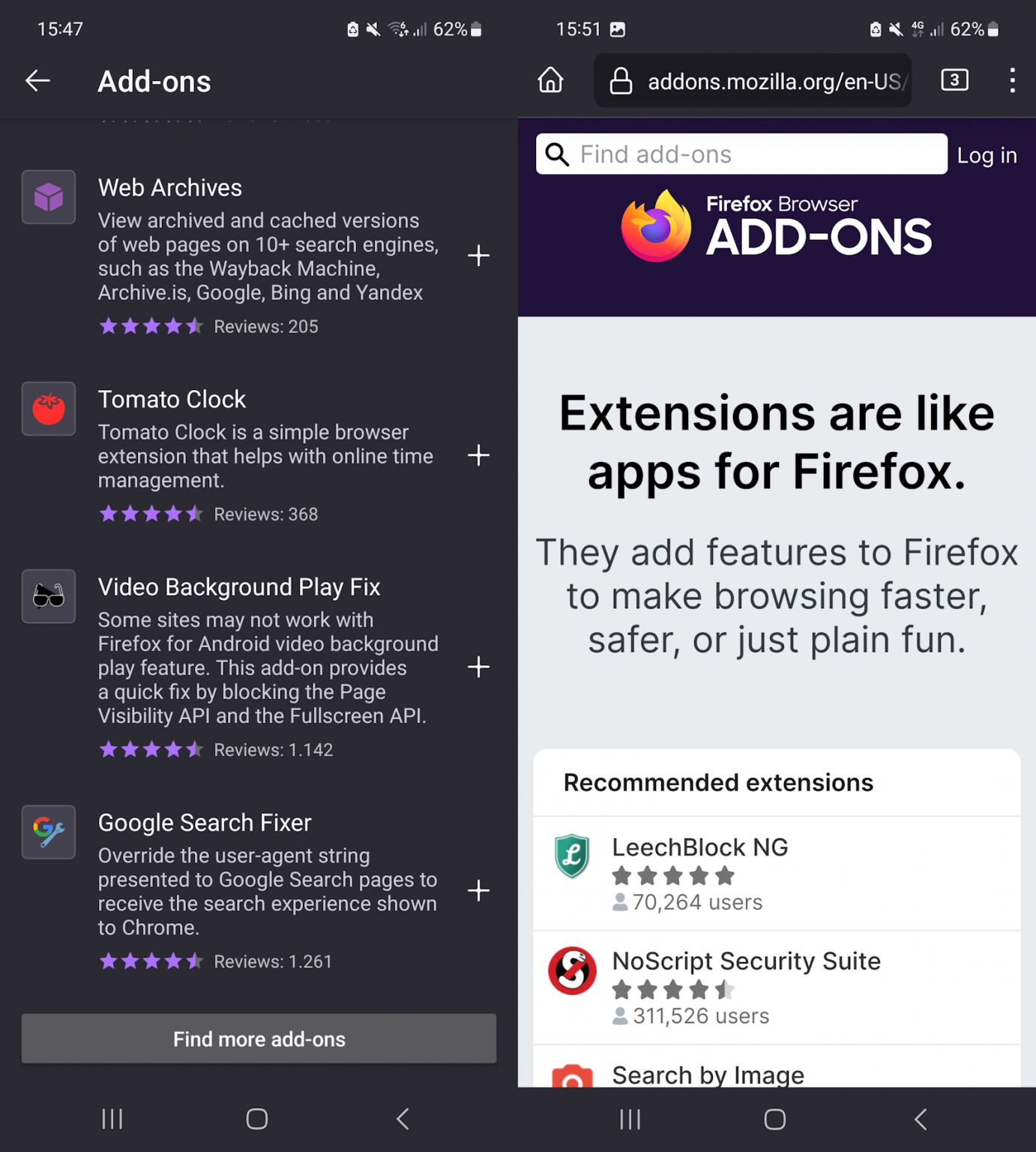Click the star rating of LeechBlock NG
Screen dimensions: 1036x1152
tap(672, 874)
